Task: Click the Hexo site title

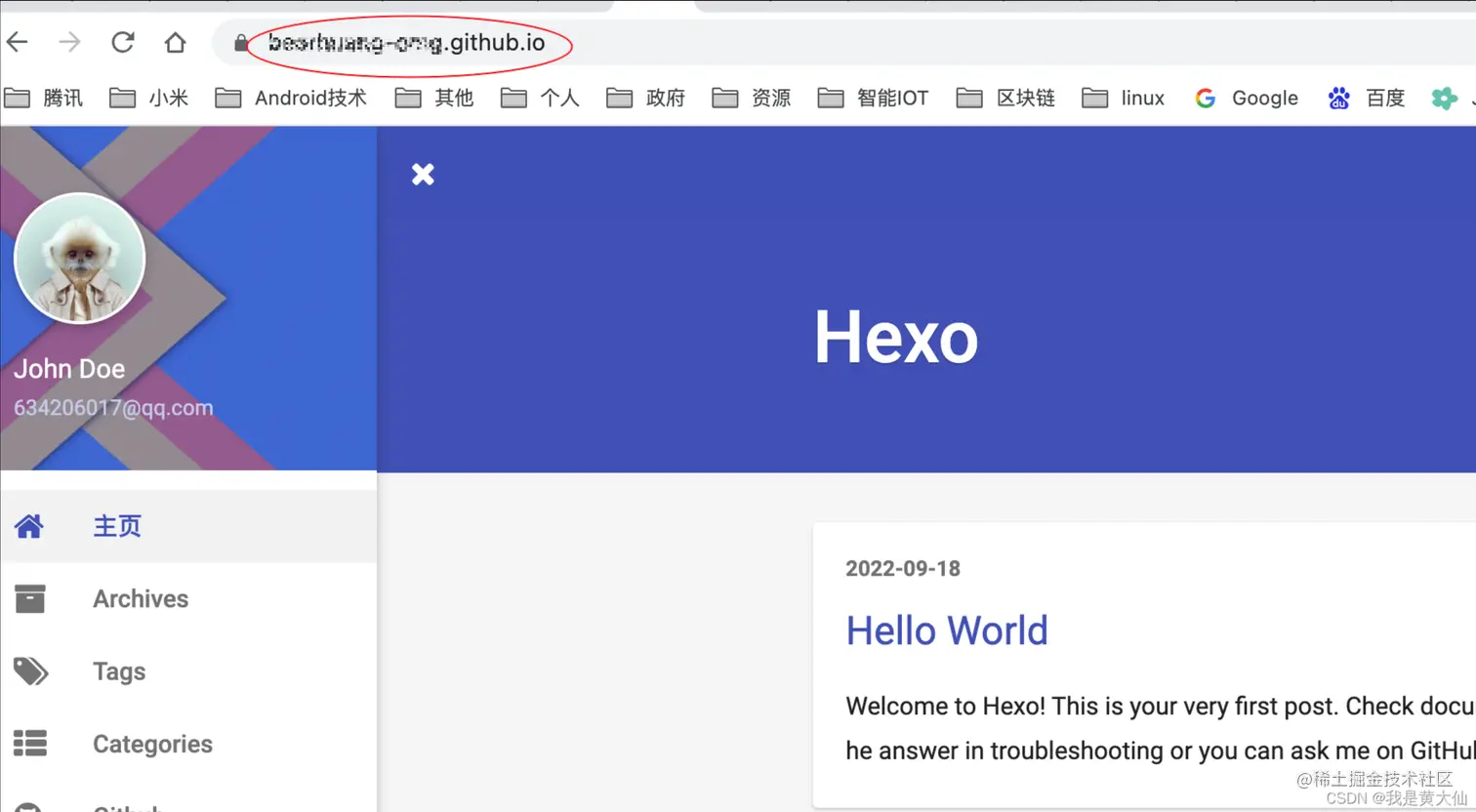Action: click(x=896, y=337)
